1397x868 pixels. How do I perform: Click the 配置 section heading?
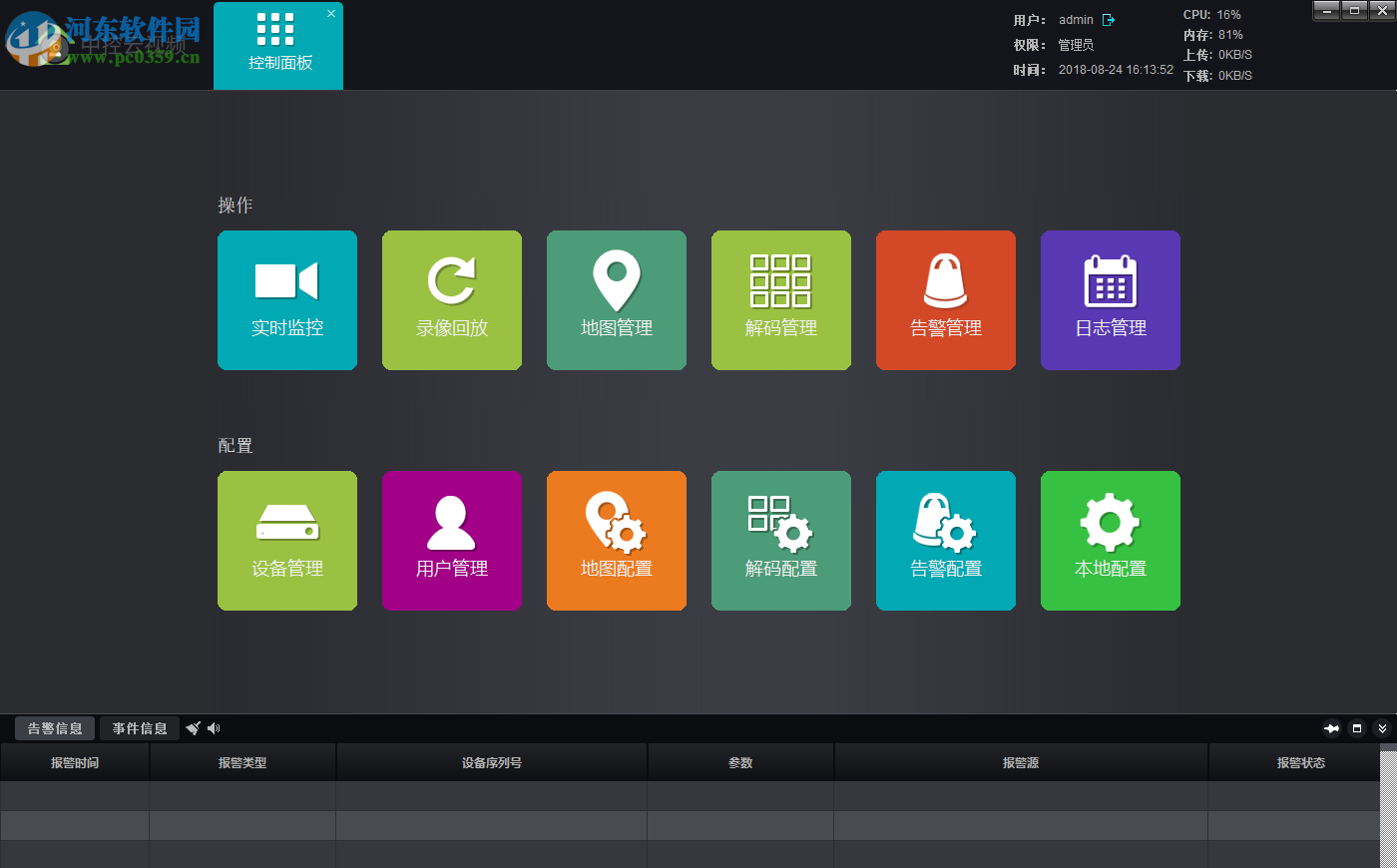point(235,445)
